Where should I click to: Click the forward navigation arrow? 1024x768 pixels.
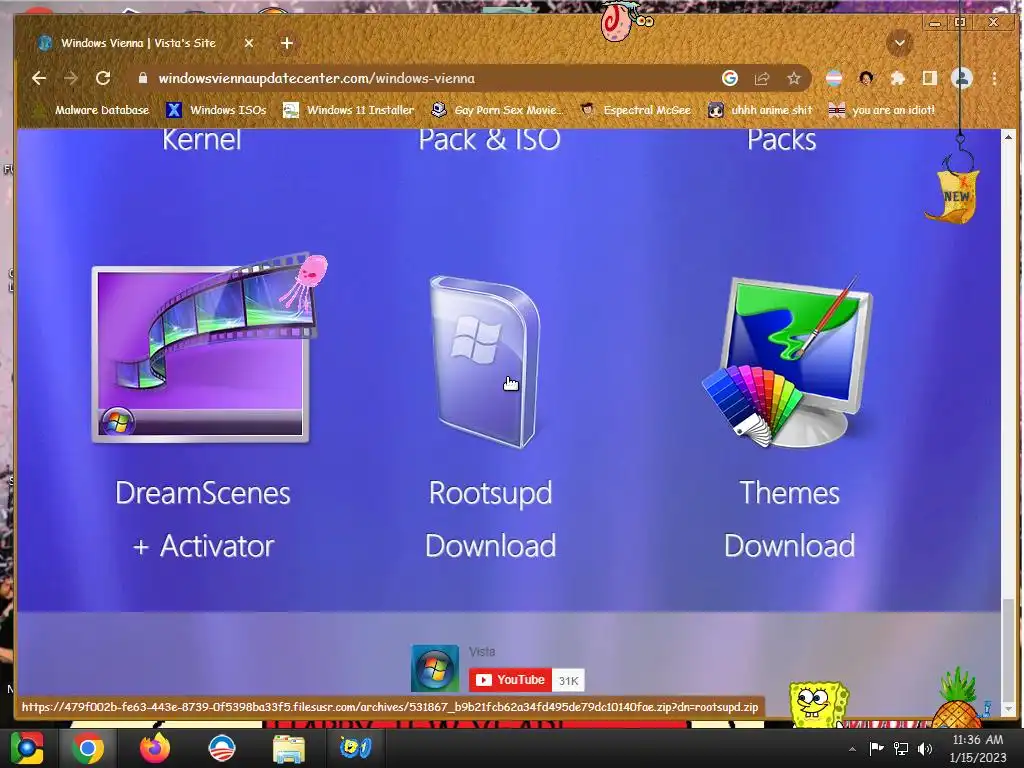coord(71,78)
